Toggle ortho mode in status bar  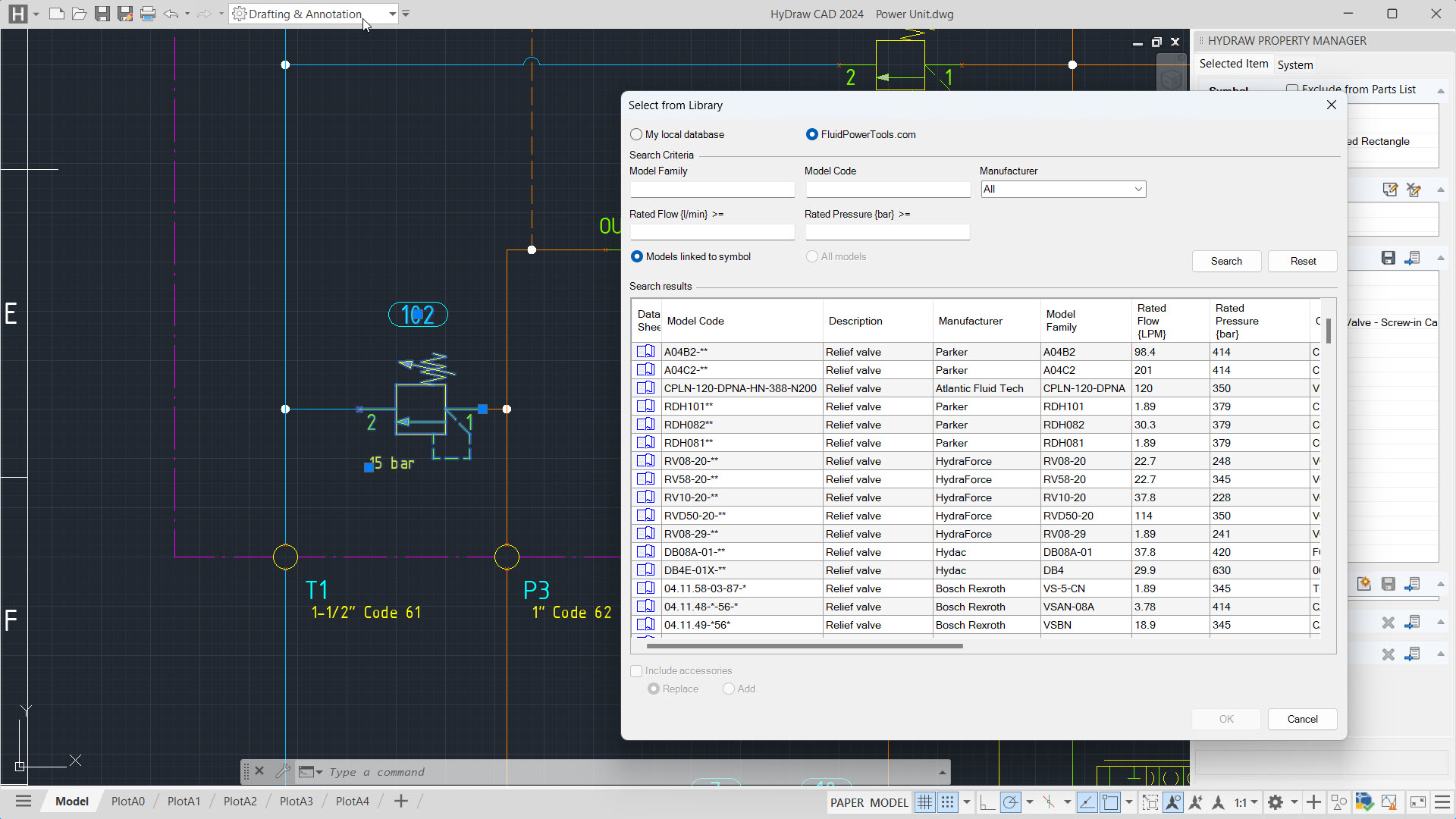coord(987,802)
